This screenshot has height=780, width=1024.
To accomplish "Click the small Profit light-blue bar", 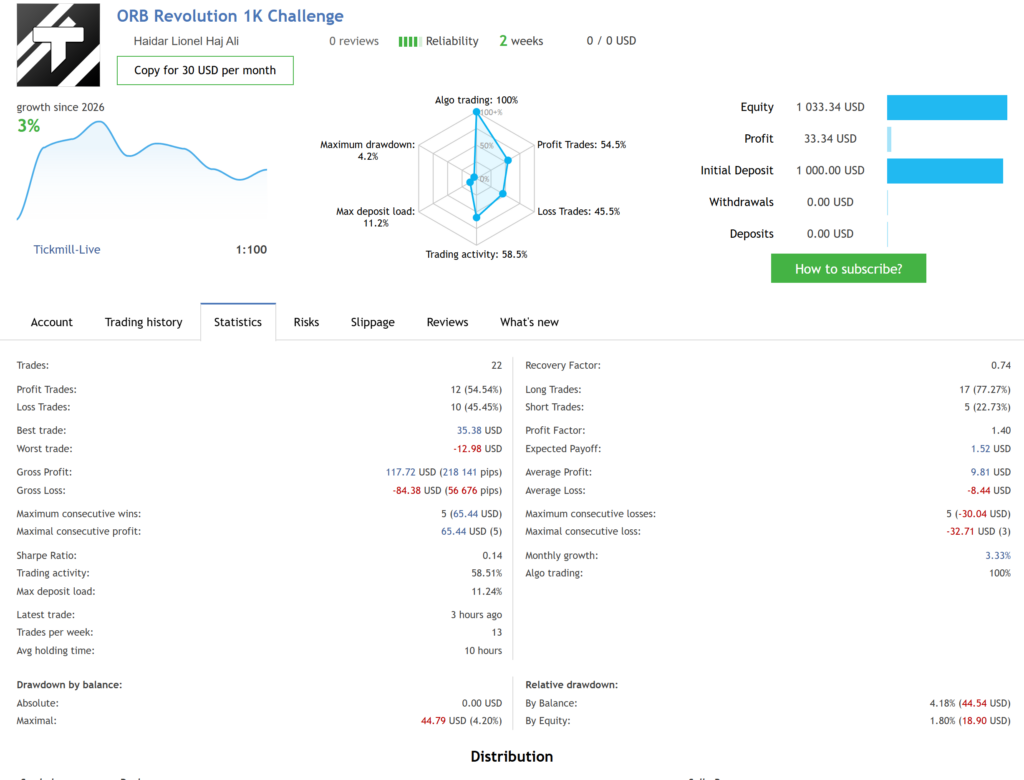I will coord(889,139).
